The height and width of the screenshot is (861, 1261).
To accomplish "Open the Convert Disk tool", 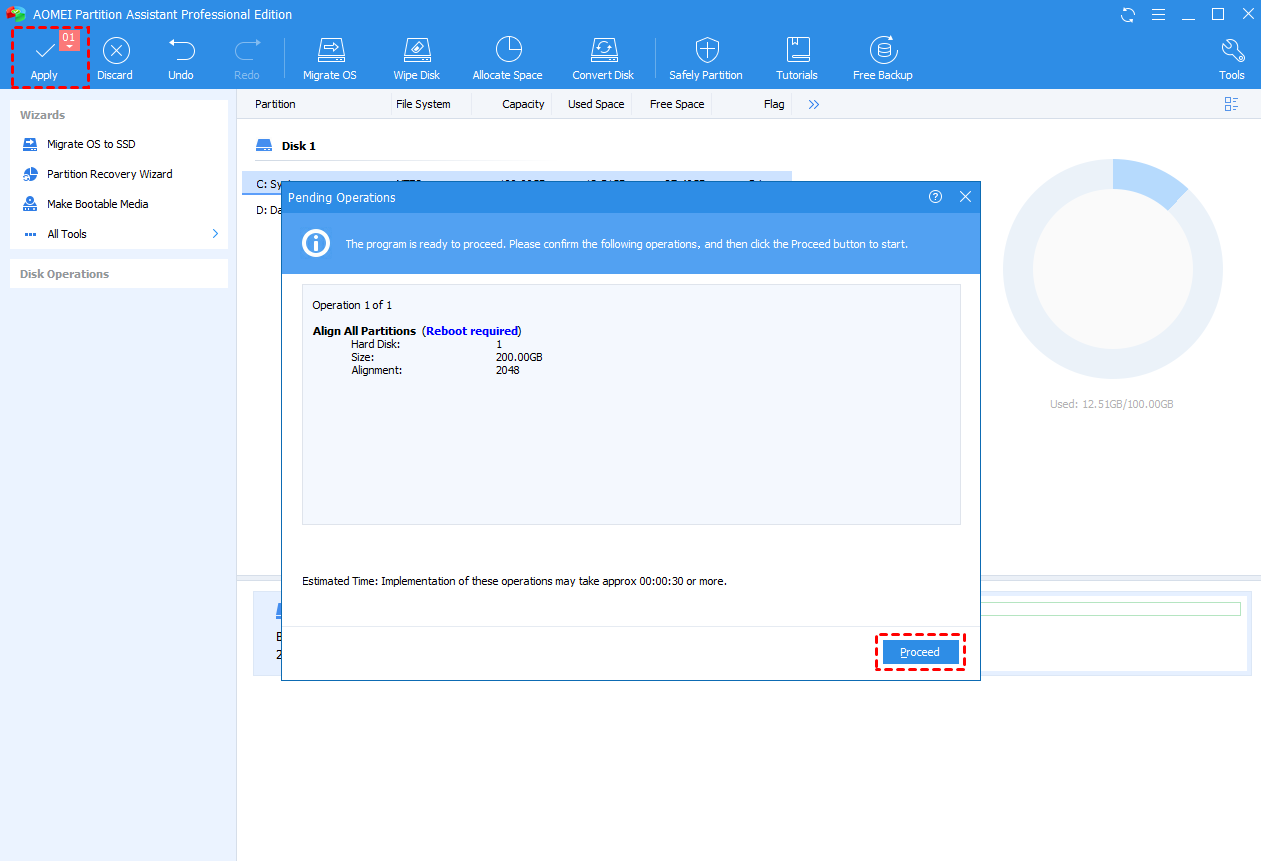I will pyautogui.click(x=603, y=58).
